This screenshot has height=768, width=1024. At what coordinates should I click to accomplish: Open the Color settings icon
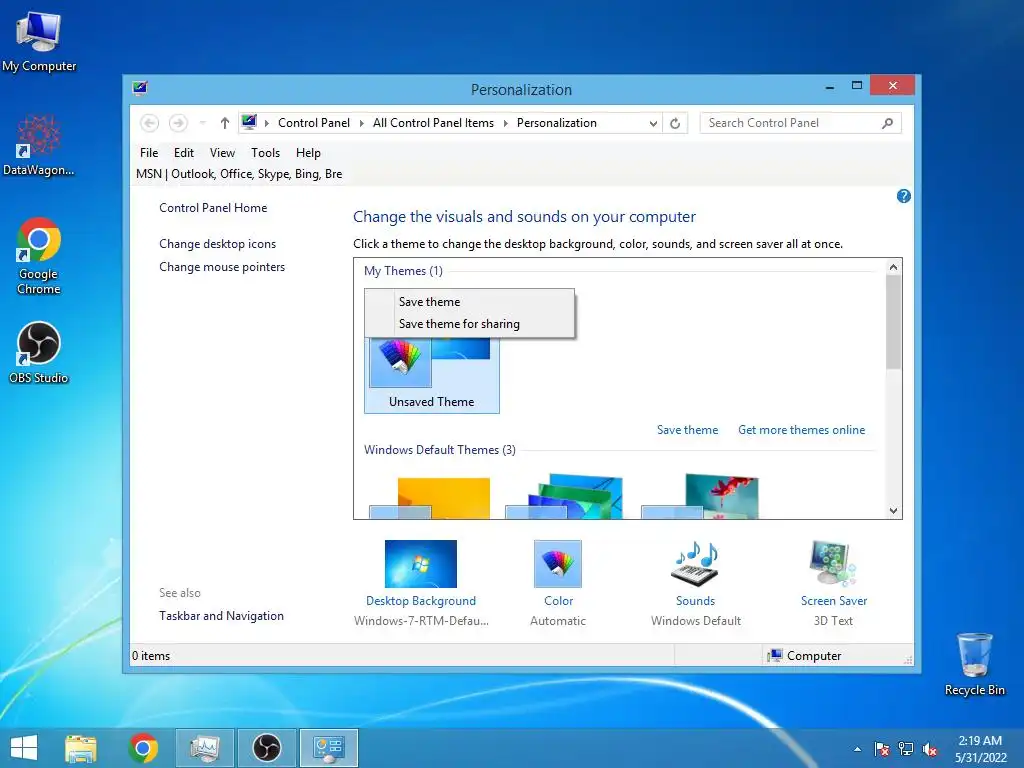pyautogui.click(x=558, y=564)
